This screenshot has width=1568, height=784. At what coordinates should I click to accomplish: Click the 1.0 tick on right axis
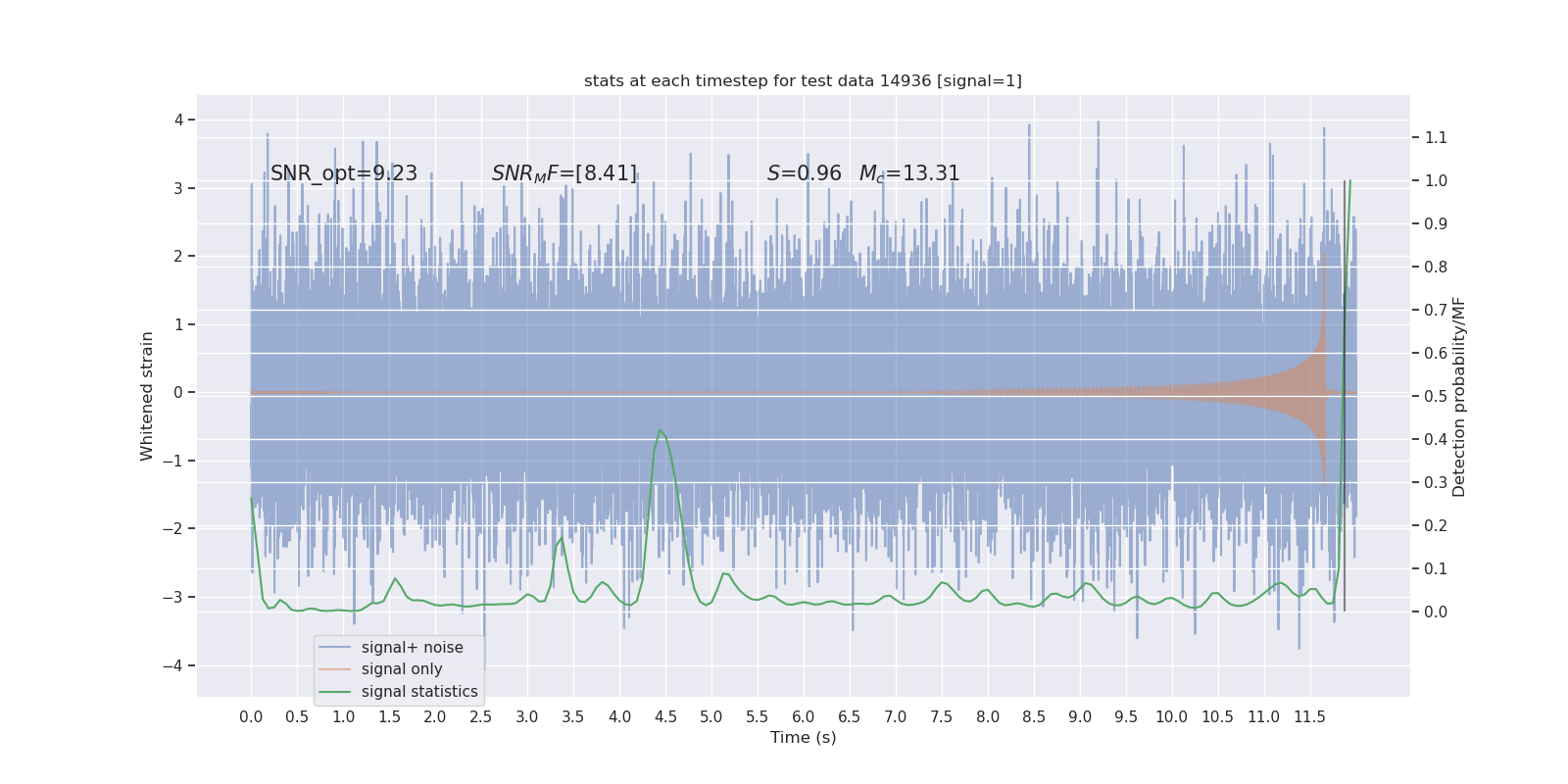pyautogui.click(x=1436, y=181)
